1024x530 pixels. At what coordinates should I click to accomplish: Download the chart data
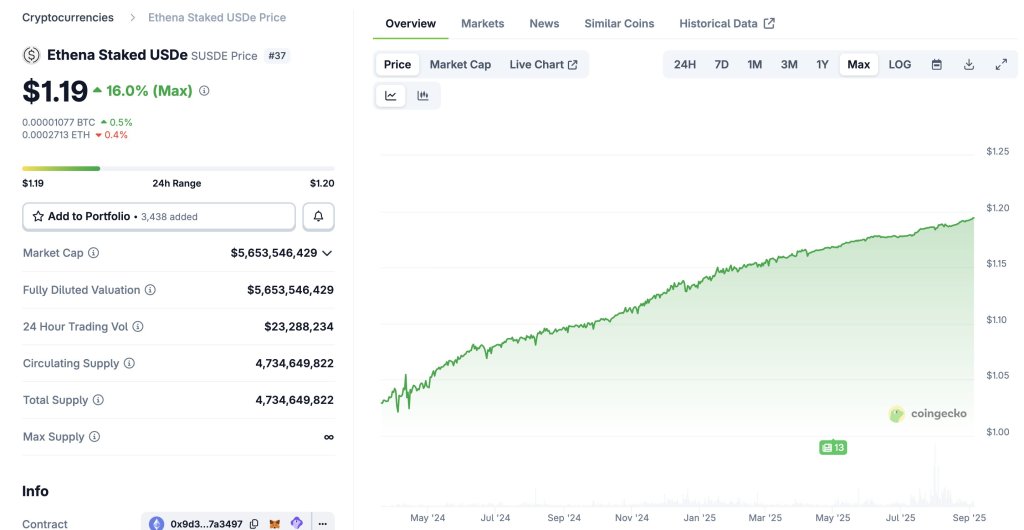click(x=969, y=64)
